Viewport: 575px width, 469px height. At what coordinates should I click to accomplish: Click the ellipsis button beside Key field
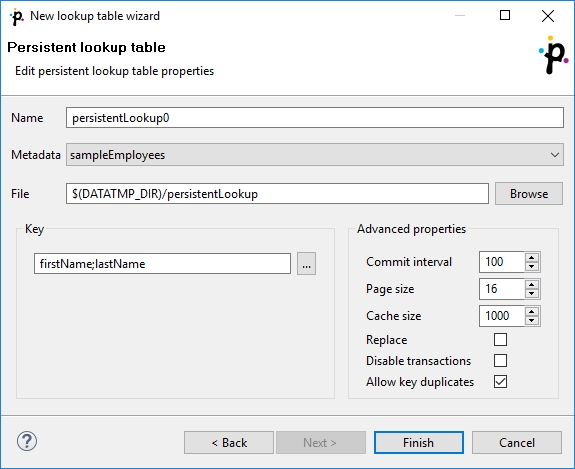tap(306, 264)
